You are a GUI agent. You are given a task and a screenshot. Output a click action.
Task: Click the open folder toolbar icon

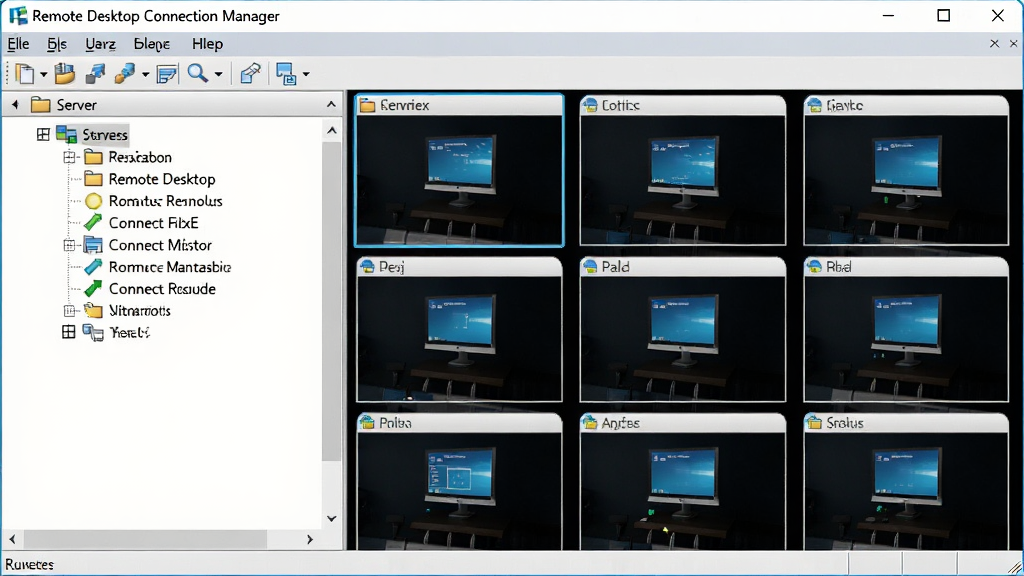tap(65, 74)
